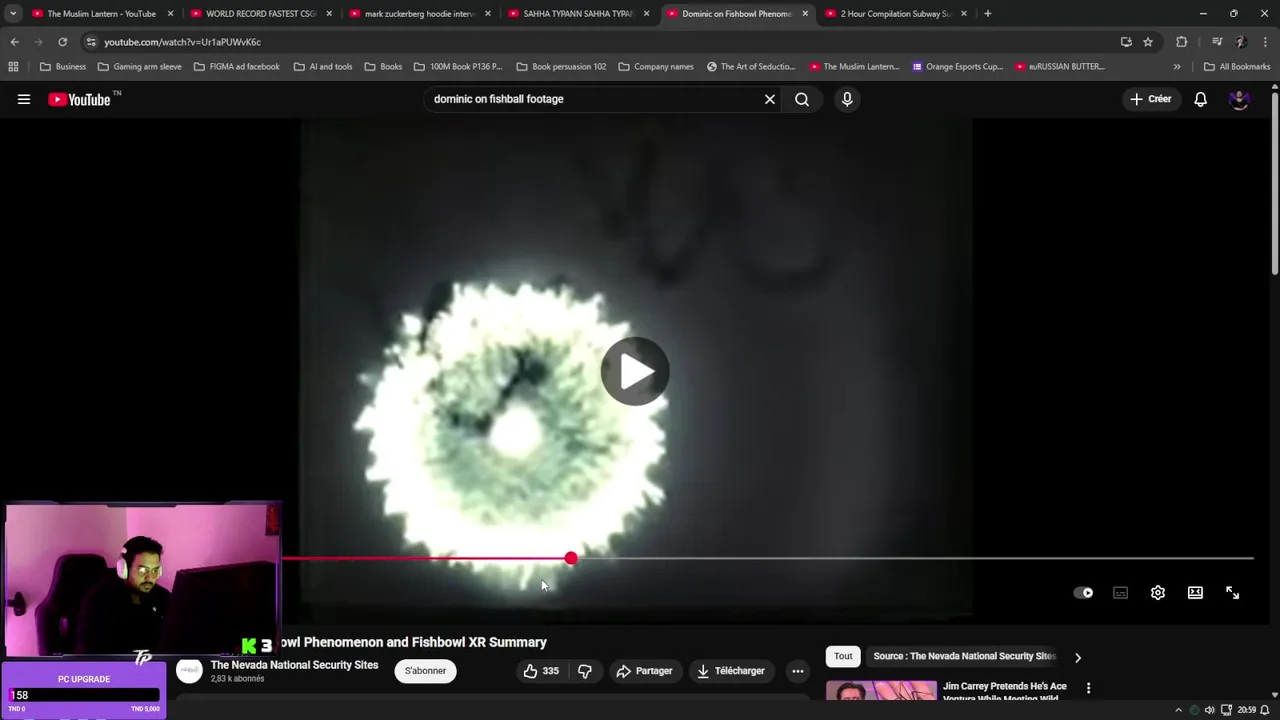Image resolution: width=1280 pixels, height=720 pixels.
Task: Open AI and tools bookmark folder
Action: 323,67
